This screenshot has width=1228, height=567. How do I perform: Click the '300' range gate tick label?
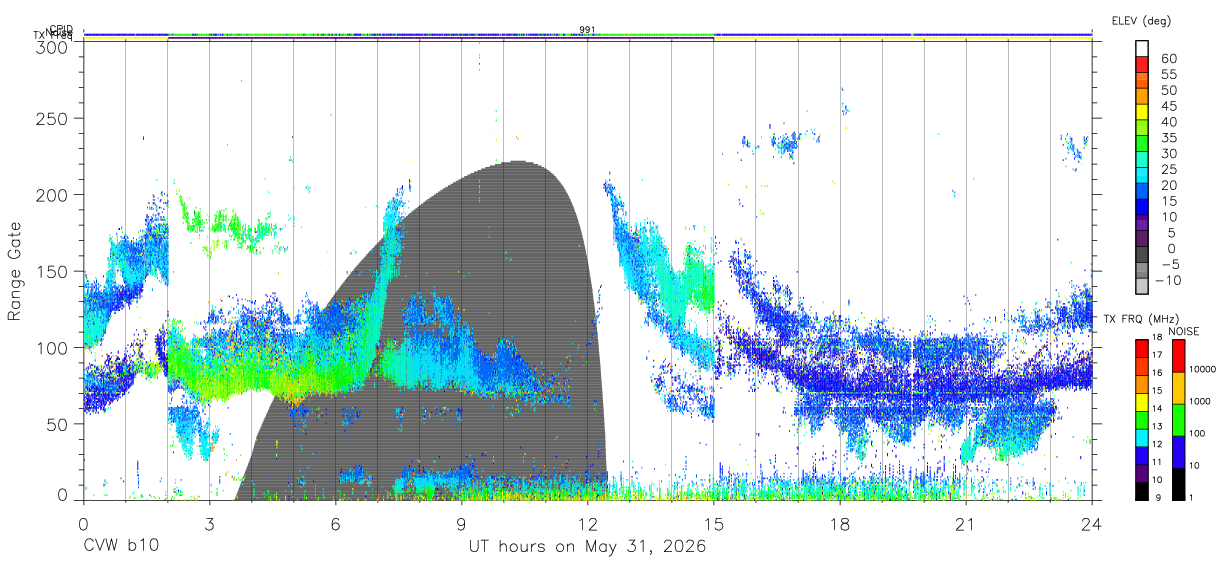[52, 46]
